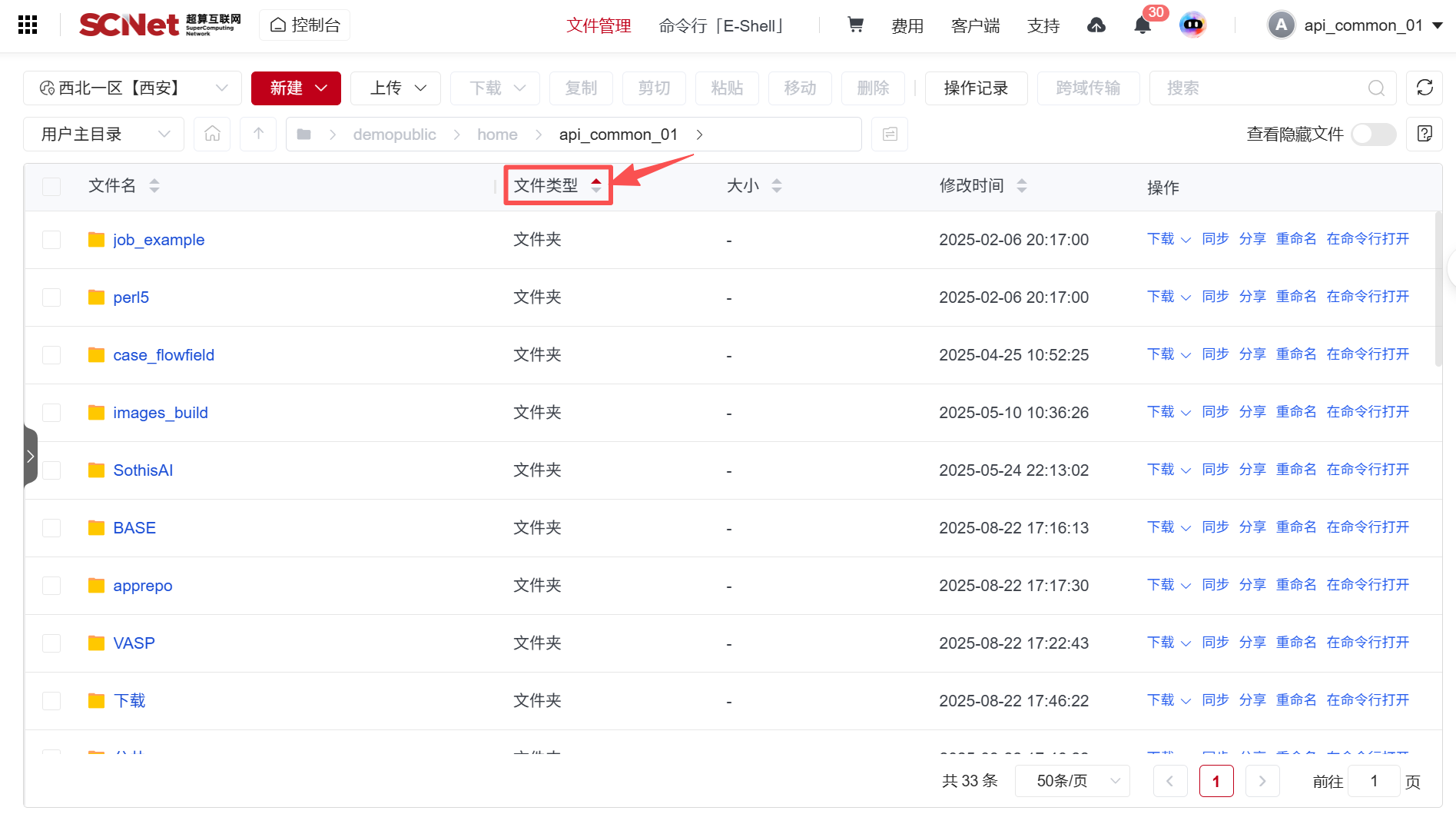Check the job_example folder checkbox
This screenshot has height=814, width=1456.
point(51,240)
